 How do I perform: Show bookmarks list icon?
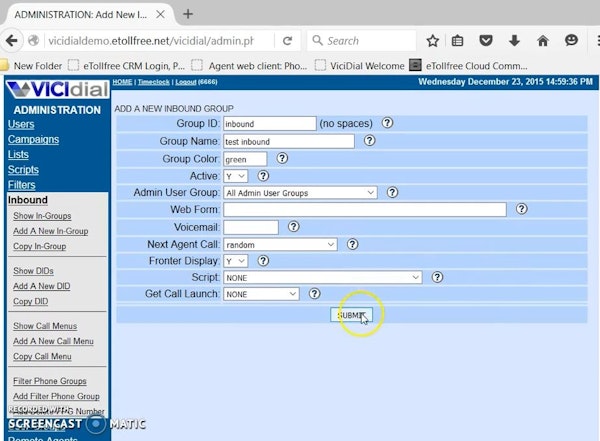click(x=457, y=41)
